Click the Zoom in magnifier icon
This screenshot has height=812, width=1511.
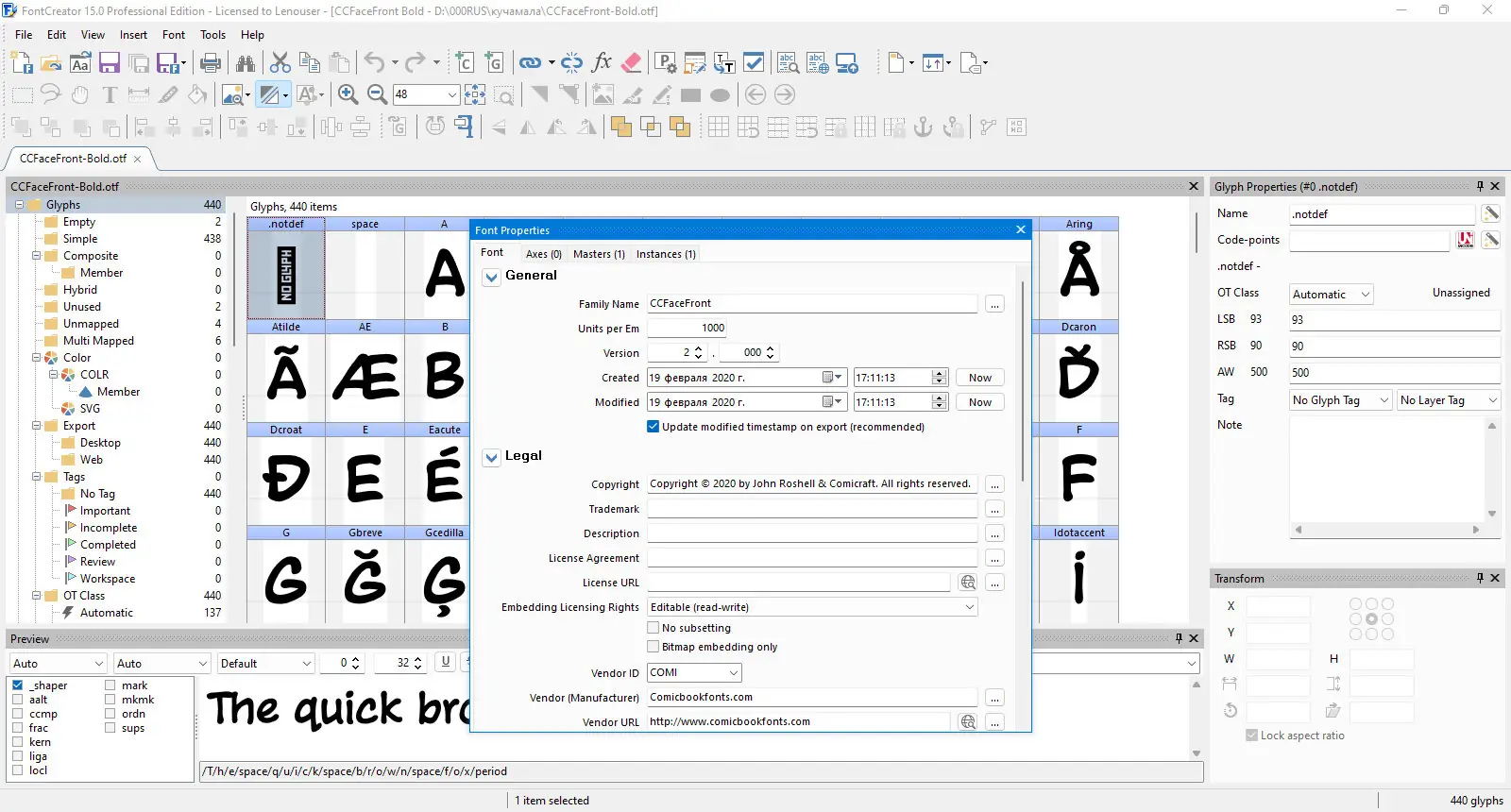pos(348,94)
